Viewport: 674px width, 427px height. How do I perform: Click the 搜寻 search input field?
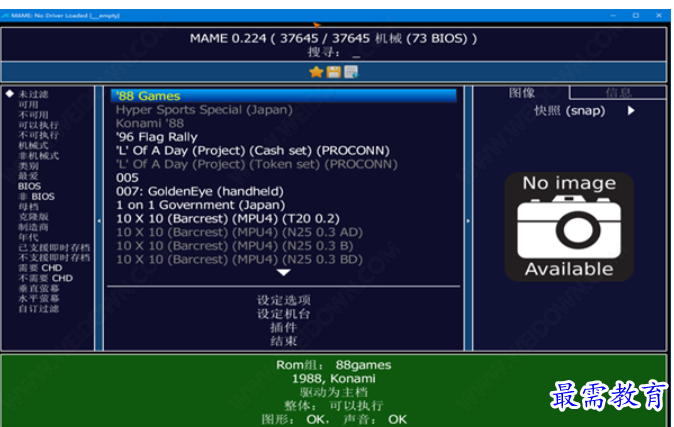pos(334,53)
